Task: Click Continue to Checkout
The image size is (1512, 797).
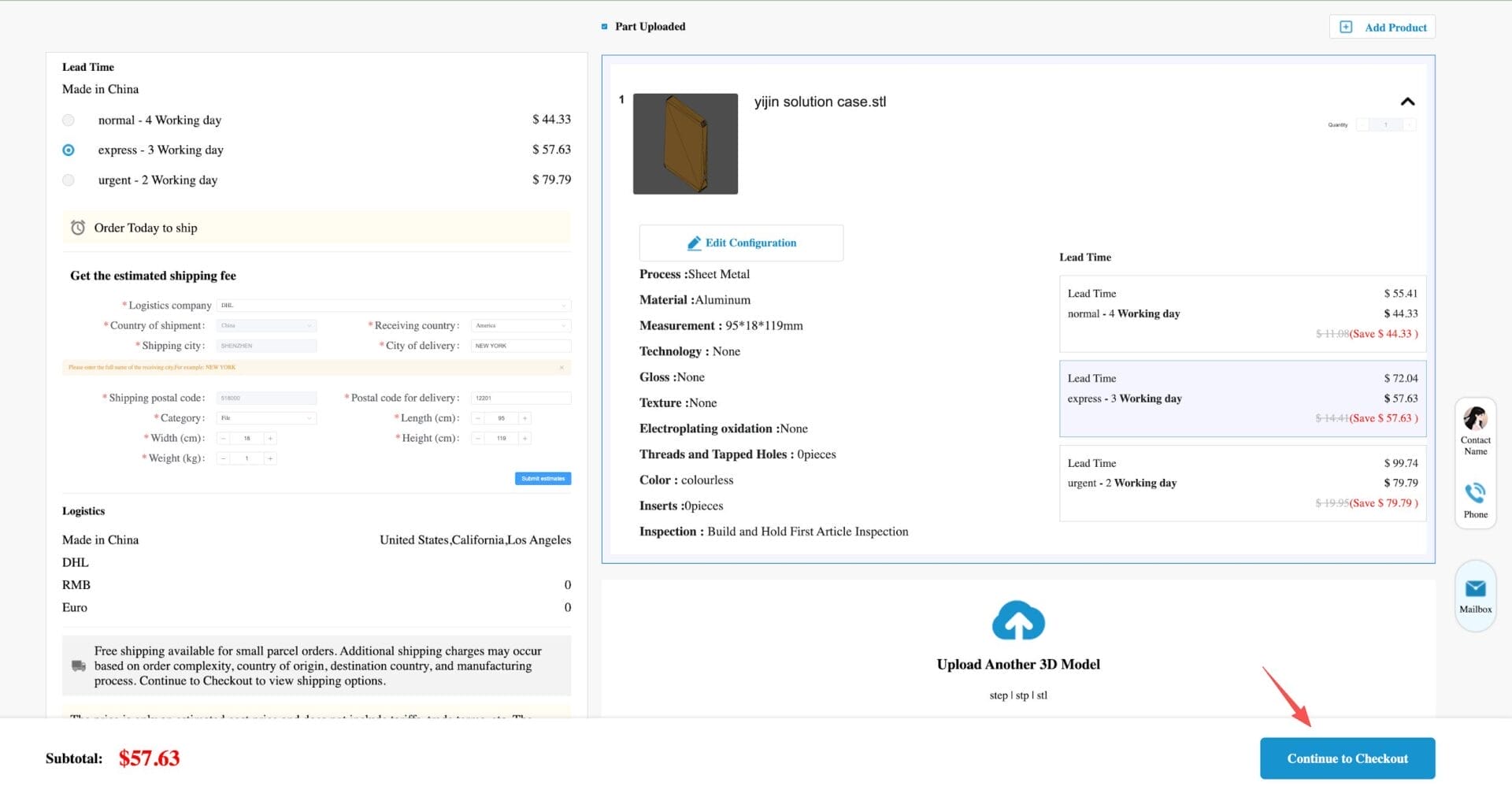Action: click(x=1347, y=758)
